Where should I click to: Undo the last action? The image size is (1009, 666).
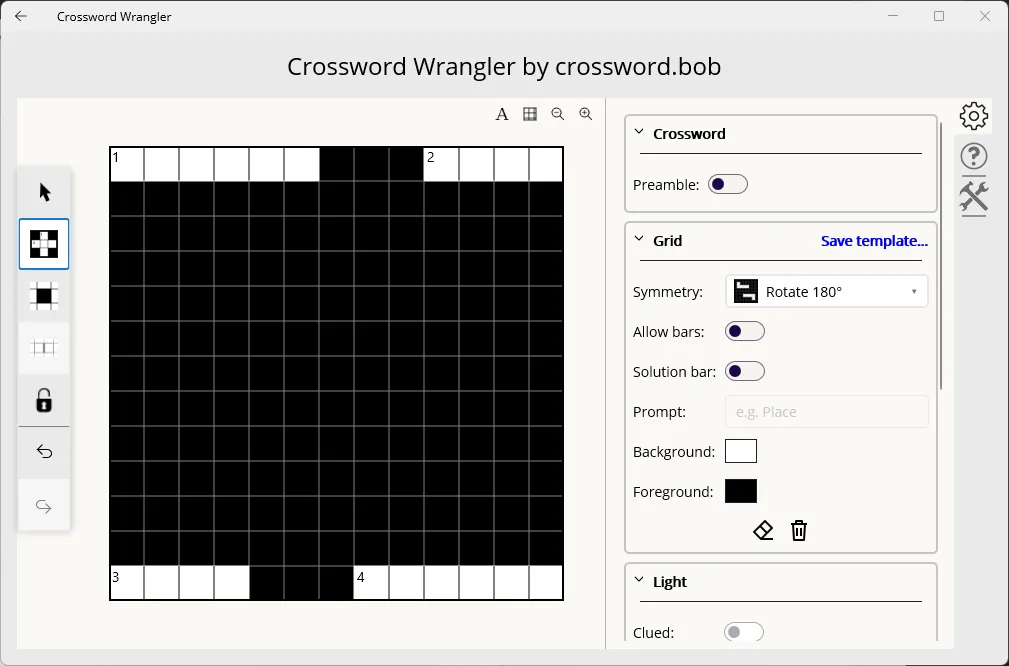[x=44, y=452]
